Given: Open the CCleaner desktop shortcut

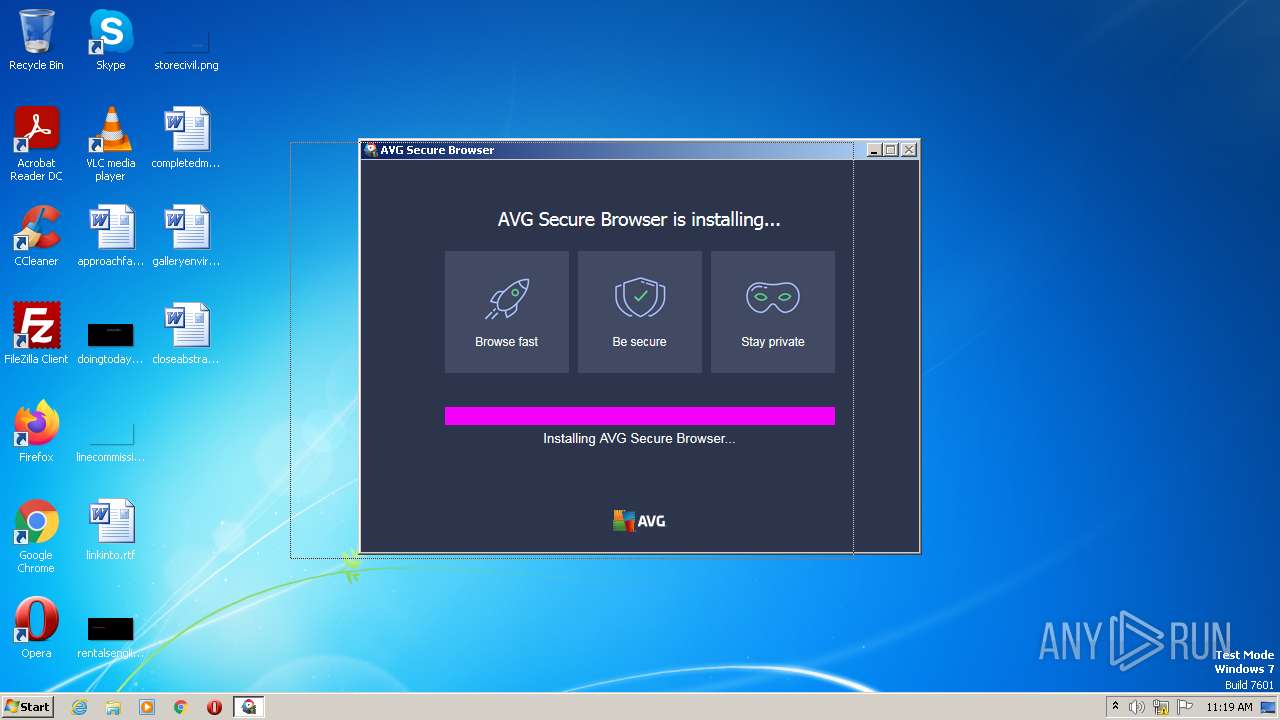Looking at the screenshot, I should point(36,236).
